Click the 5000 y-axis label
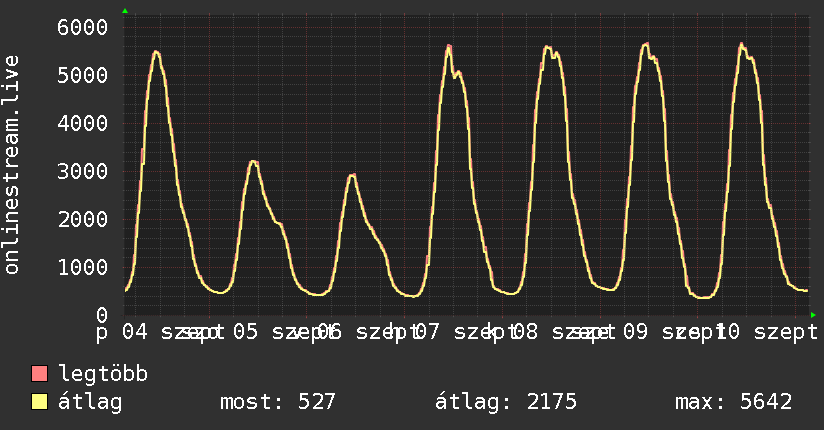 [x=83, y=75]
